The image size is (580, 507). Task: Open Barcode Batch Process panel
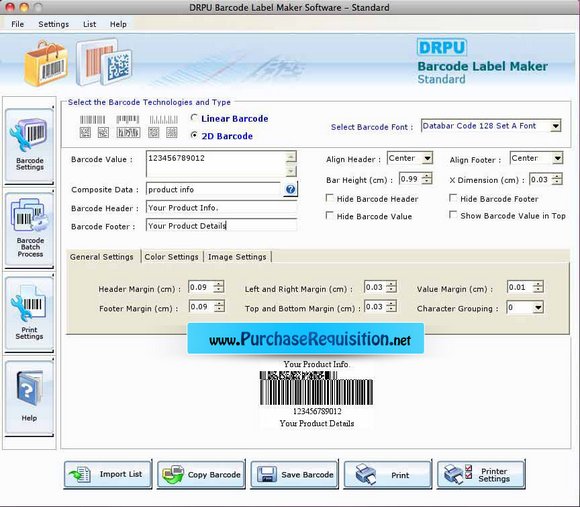pyautogui.click(x=29, y=229)
